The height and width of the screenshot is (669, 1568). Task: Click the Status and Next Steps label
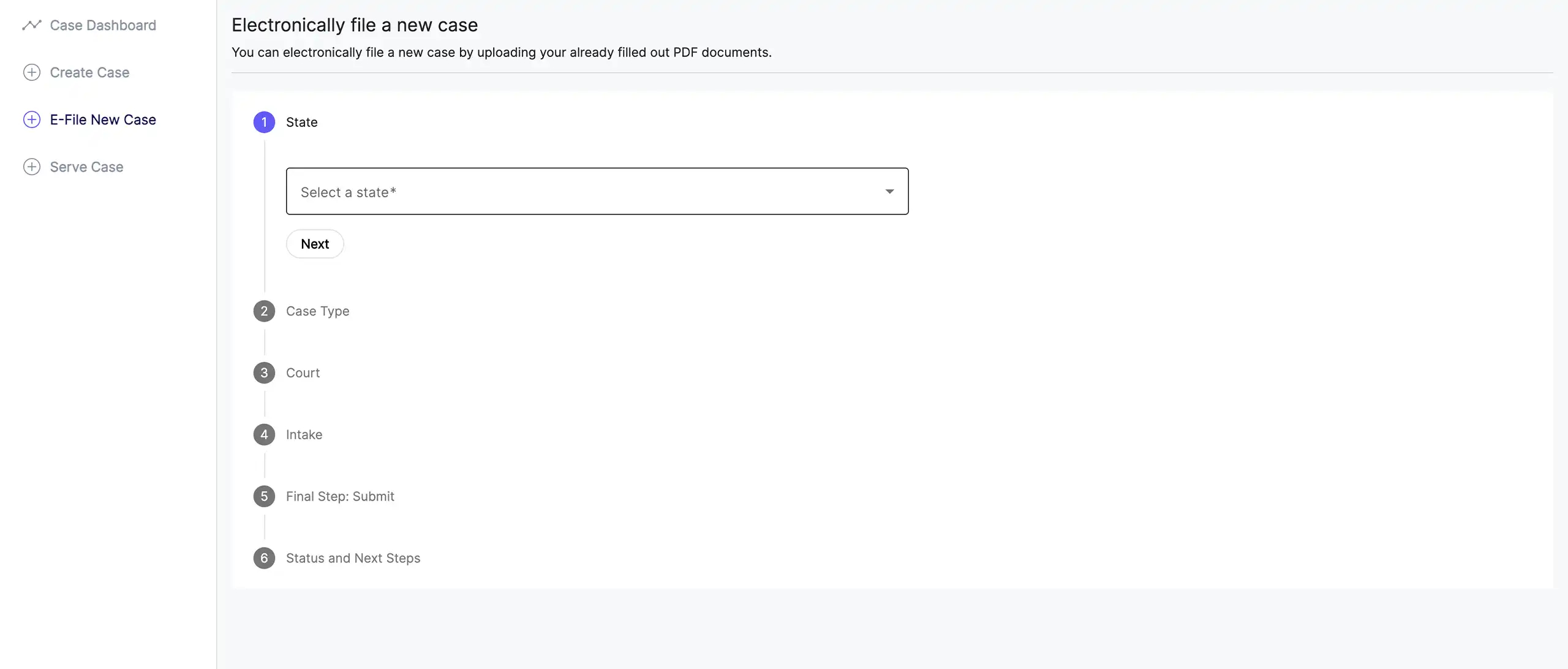(x=353, y=558)
